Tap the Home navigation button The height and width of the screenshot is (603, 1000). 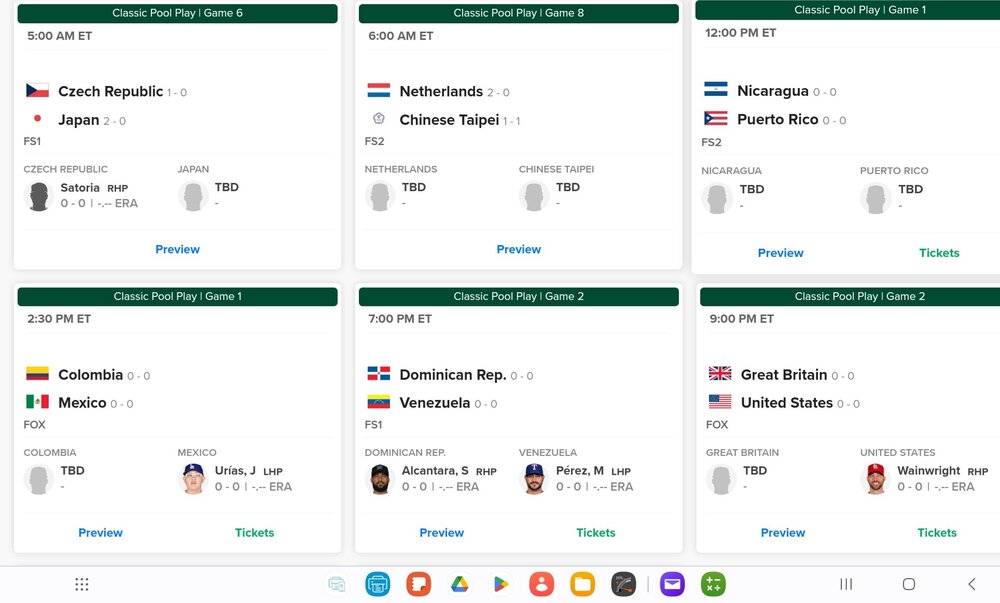909,584
